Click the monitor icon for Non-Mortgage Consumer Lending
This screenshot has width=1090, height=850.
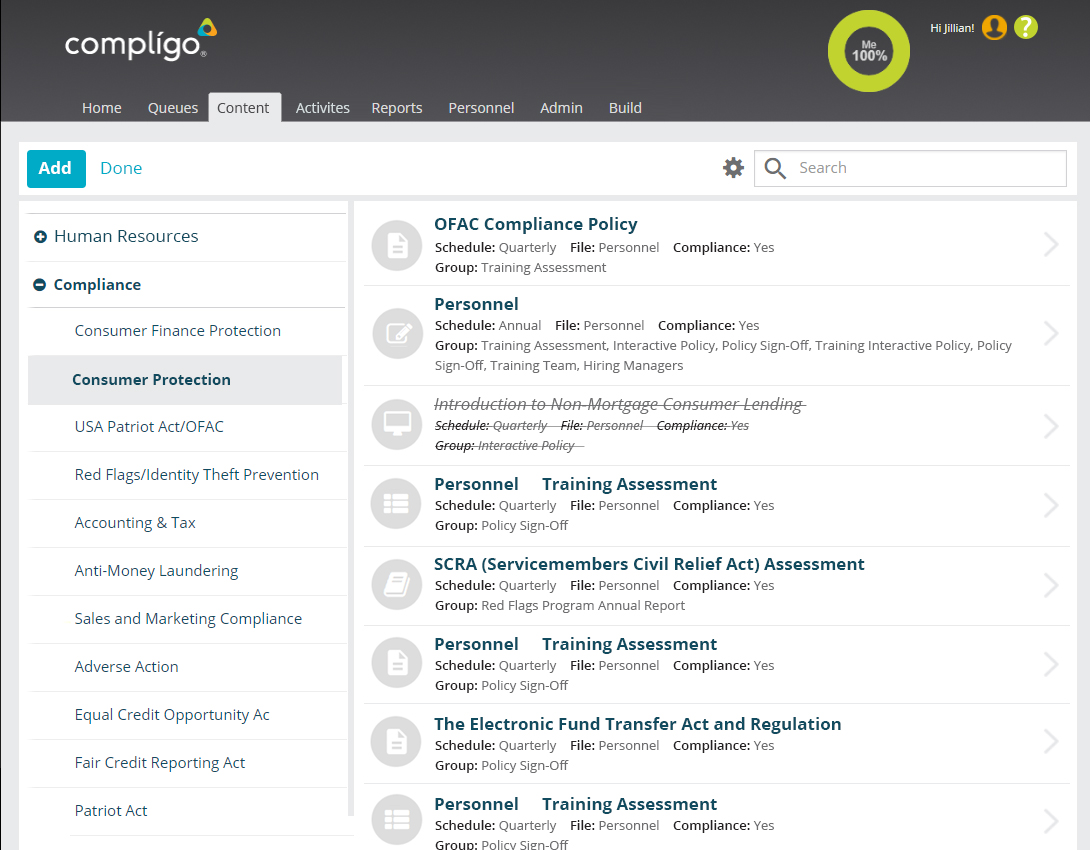click(x=397, y=425)
